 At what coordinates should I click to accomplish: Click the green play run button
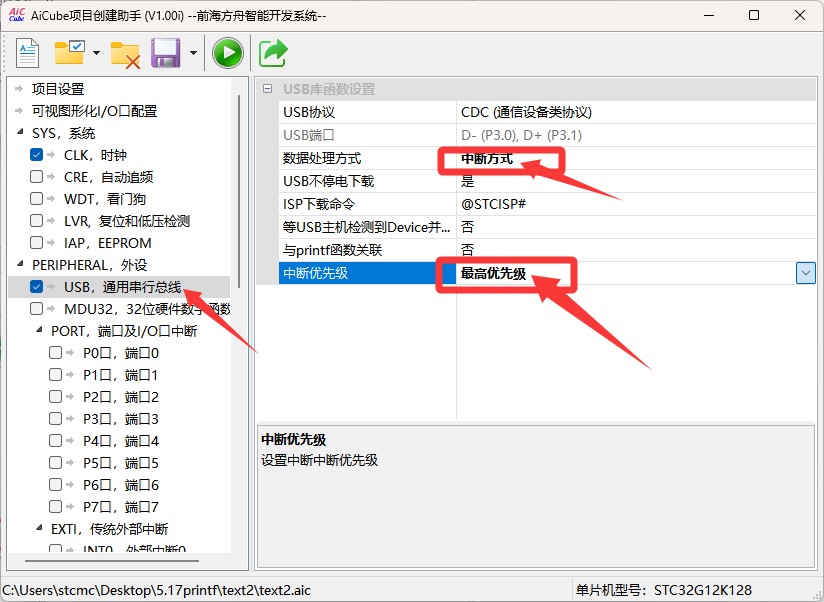coord(228,53)
